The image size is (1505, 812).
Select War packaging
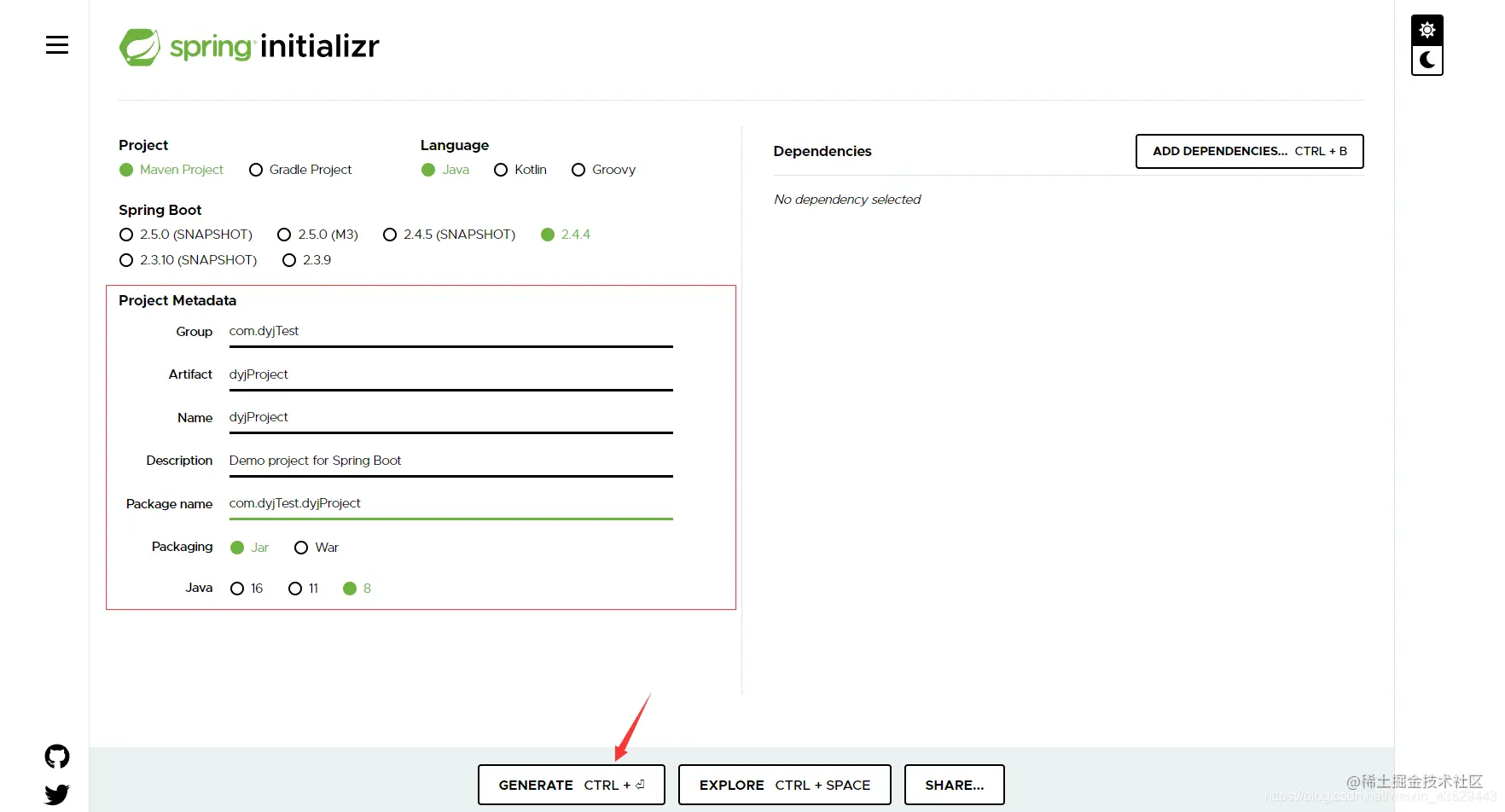(x=317, y=548)
